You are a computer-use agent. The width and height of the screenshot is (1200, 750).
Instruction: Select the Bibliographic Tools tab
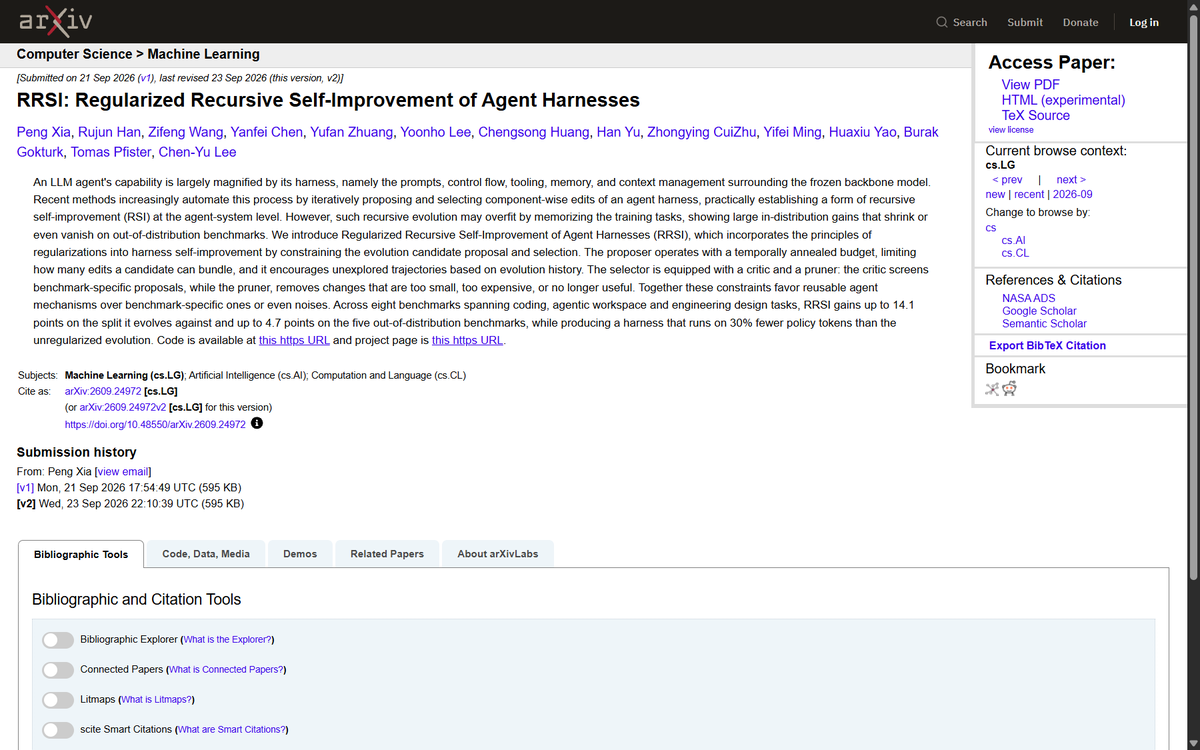click(x=81, y=554)
